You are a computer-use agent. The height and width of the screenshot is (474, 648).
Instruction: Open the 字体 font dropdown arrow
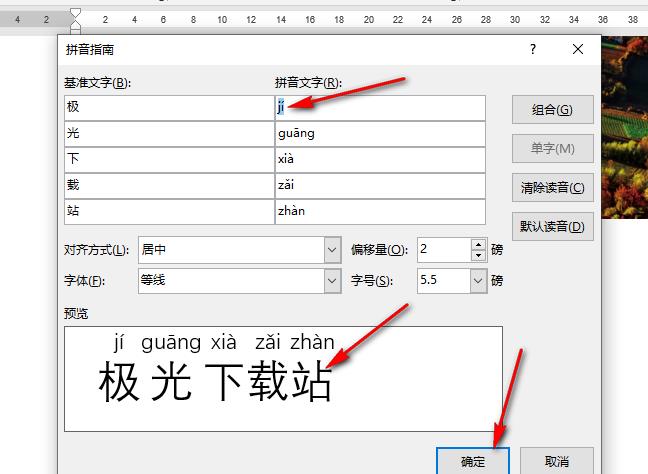pyautogui.click(x=332, y=281)
